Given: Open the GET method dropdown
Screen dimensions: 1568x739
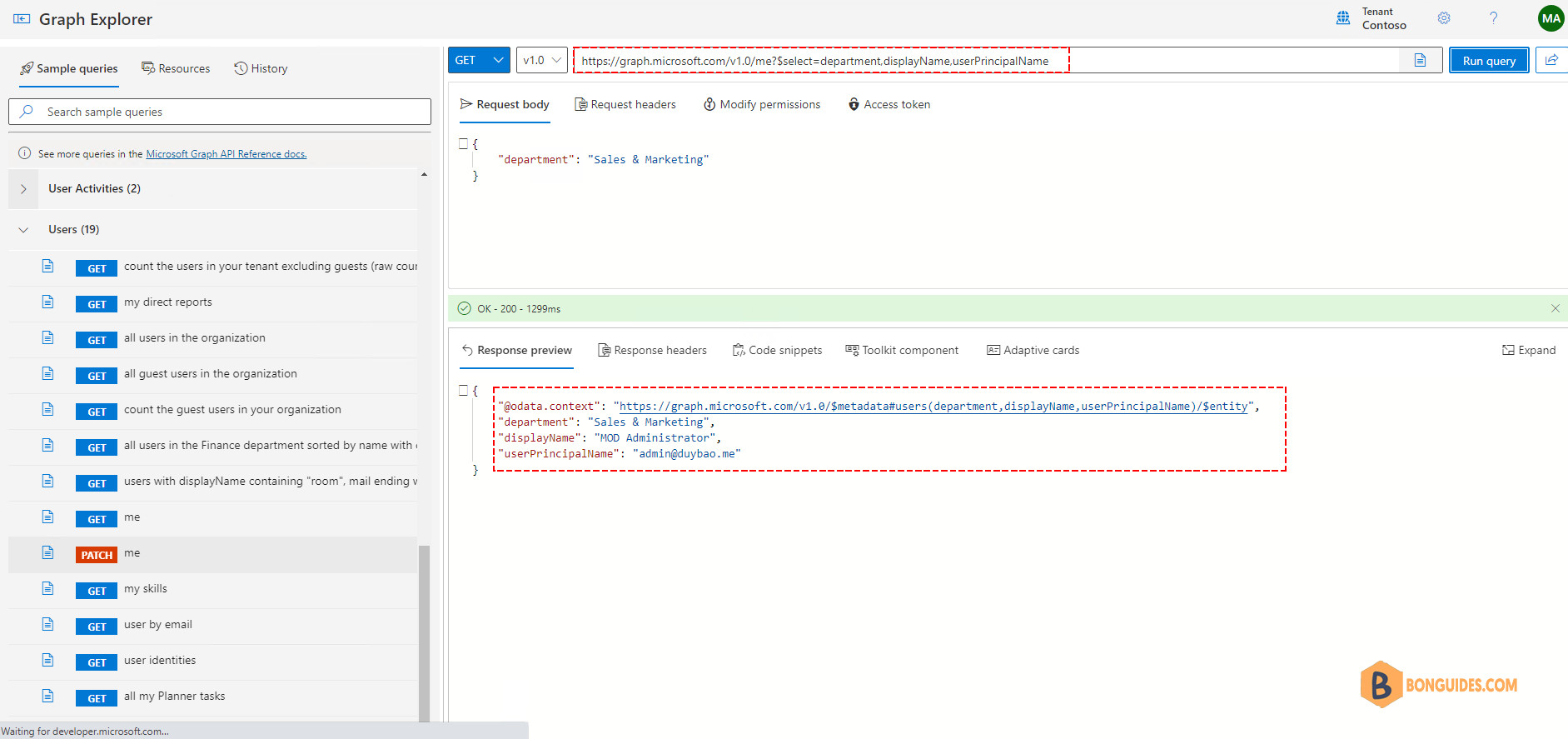Looking at the screenshot, I should (x=479, y=60).
